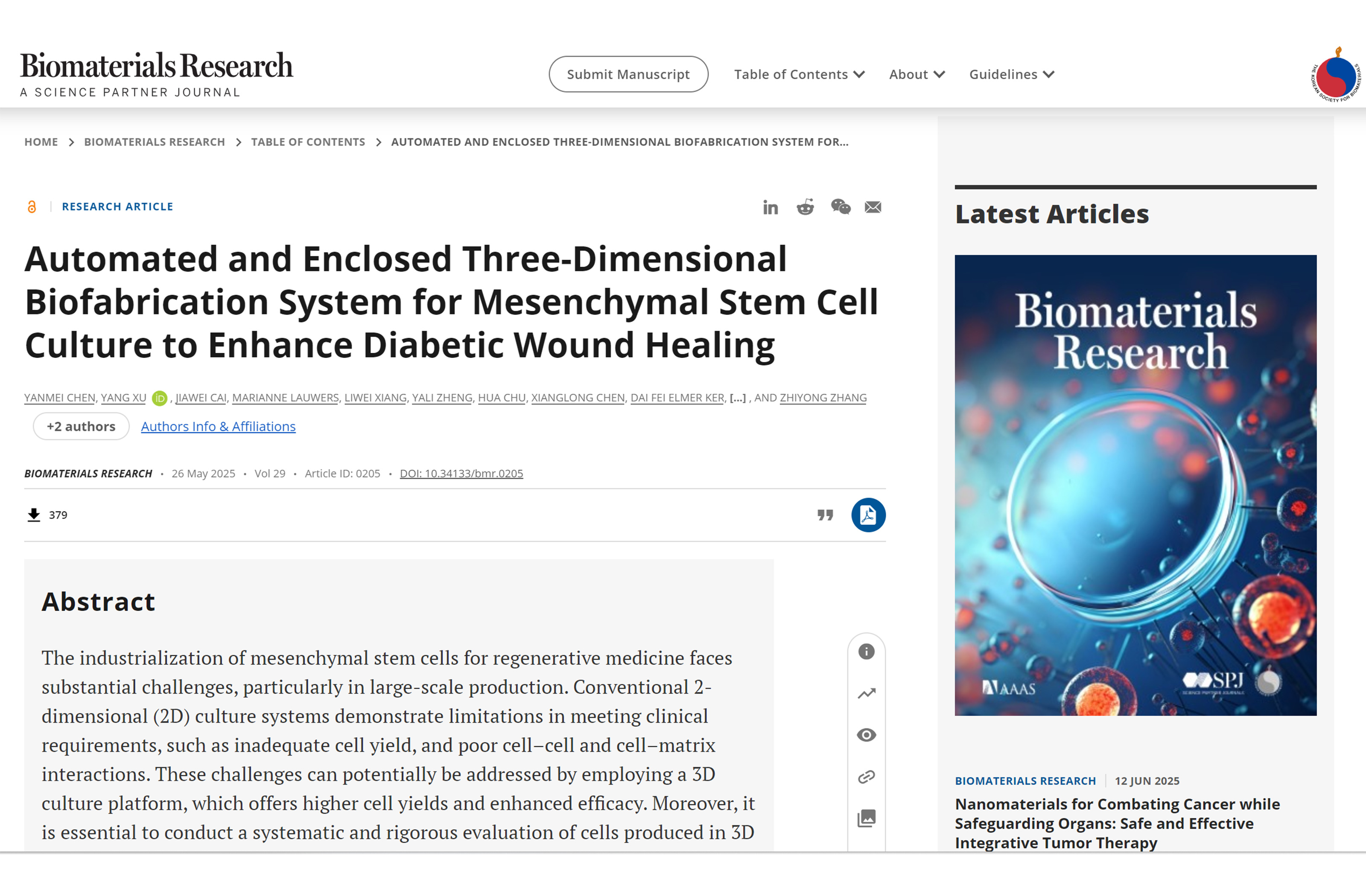The image size is (1366, 896).
Task: Go to HOME breadcrumb
Action: [x=41, y=142]
